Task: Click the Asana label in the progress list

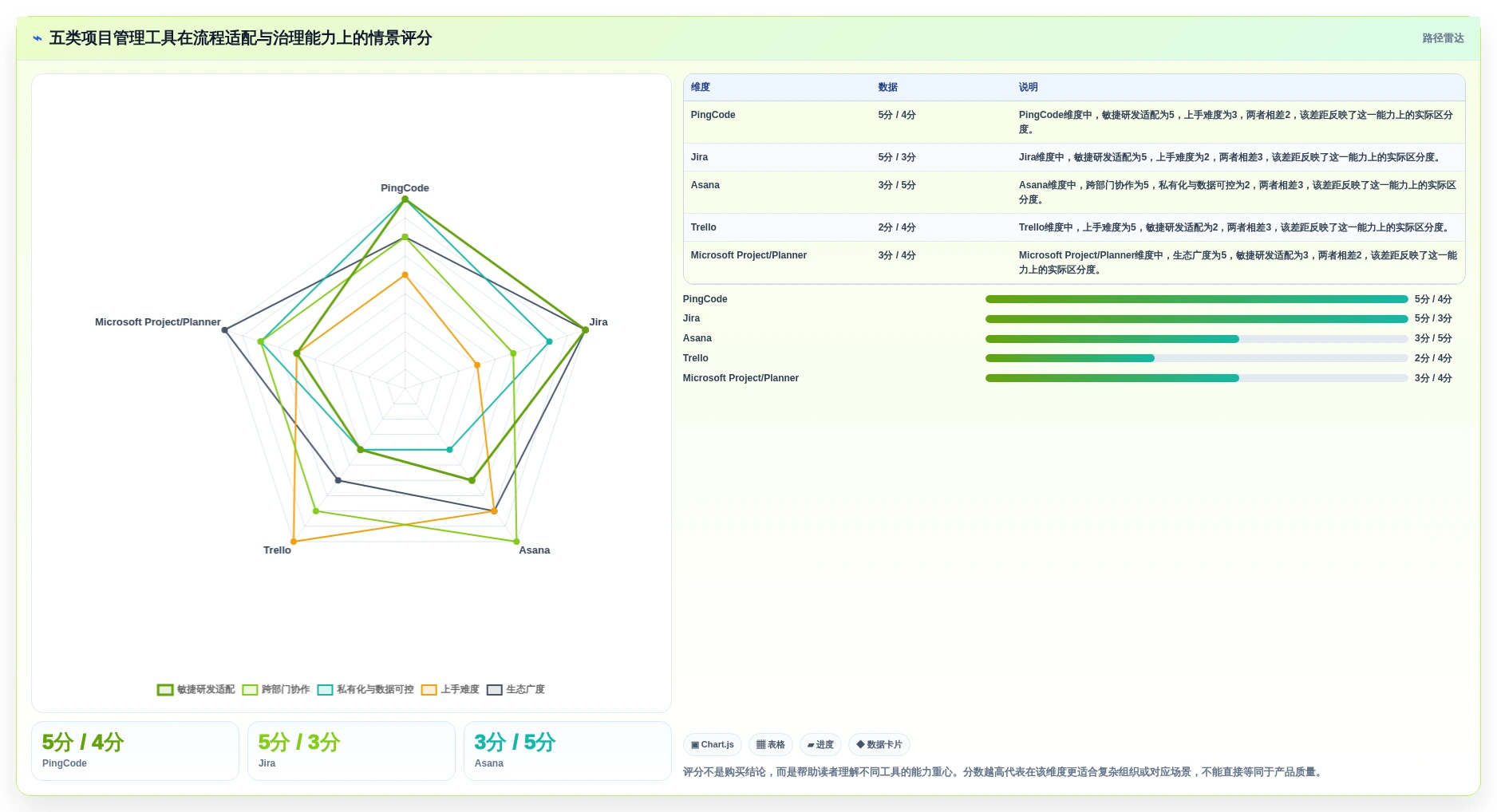Action: pyautogui.click(x=697, y=338)
